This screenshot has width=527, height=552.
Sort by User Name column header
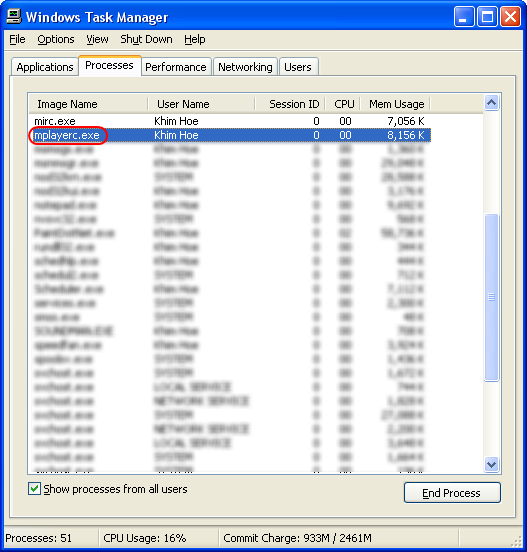[201, 104]
